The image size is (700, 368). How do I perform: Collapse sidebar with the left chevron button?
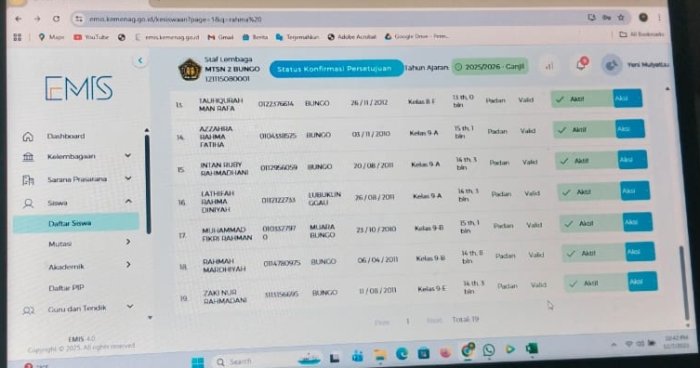click(140, 60)
